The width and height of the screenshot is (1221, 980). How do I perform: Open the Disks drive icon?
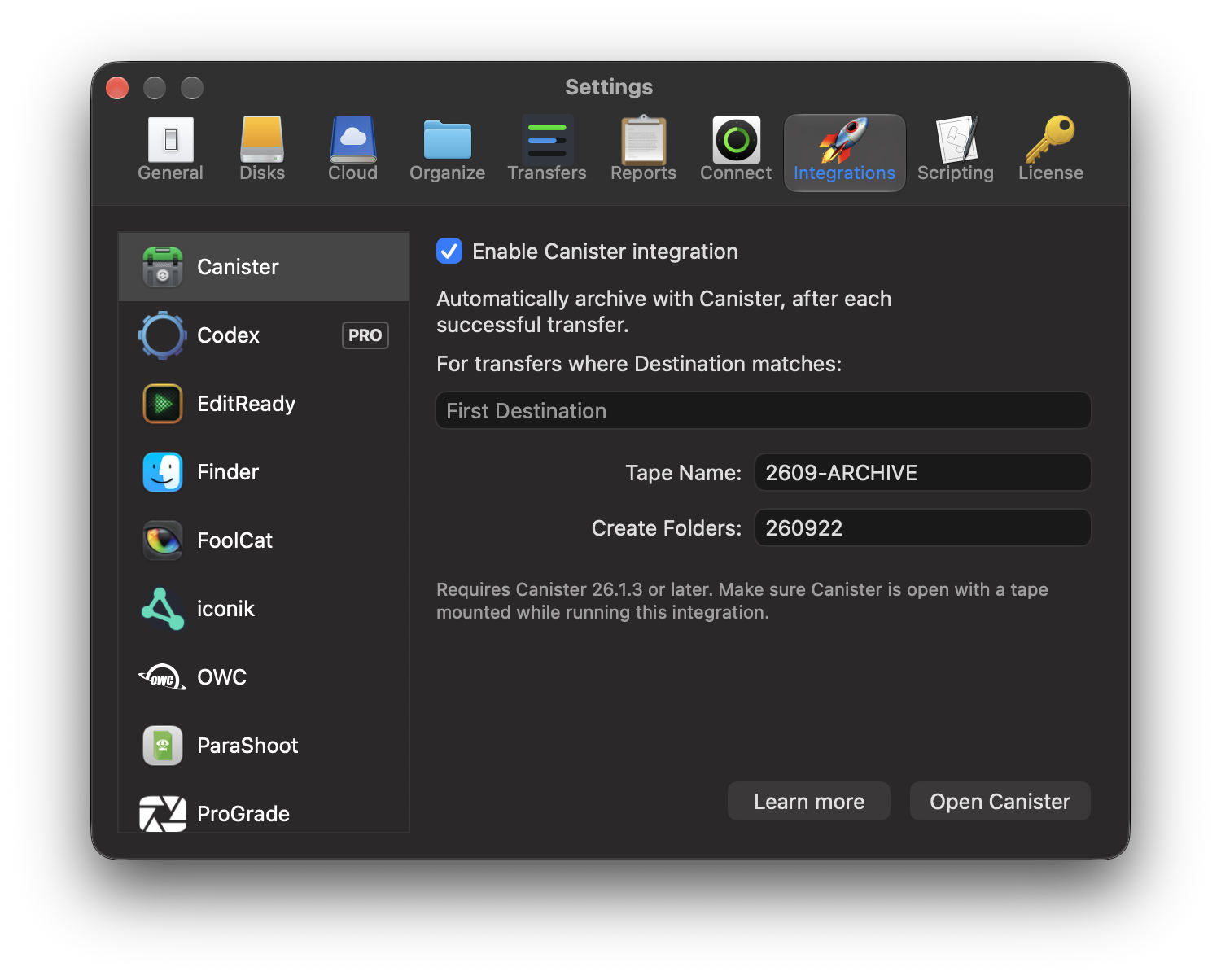click(262, 139)
